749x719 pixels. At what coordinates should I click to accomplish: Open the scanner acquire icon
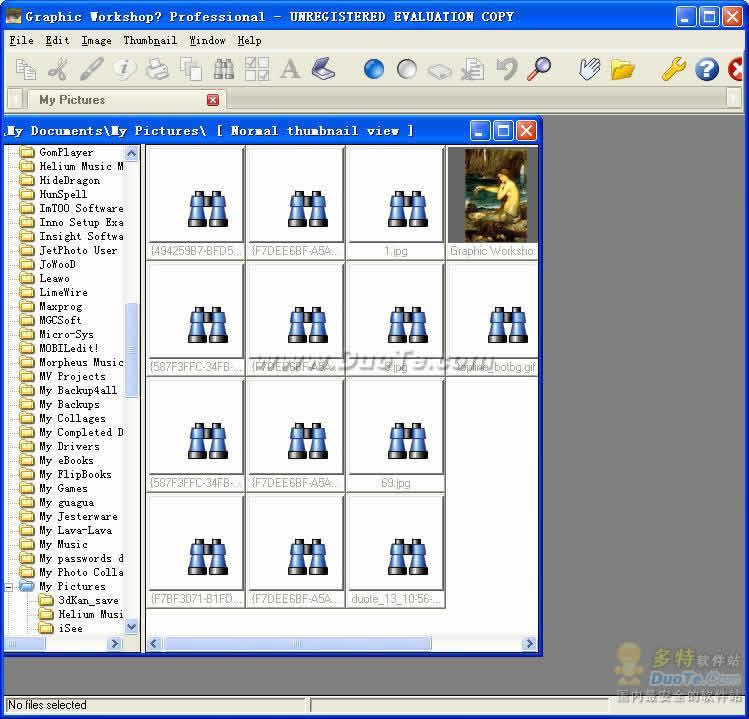[x=323, y=69]
